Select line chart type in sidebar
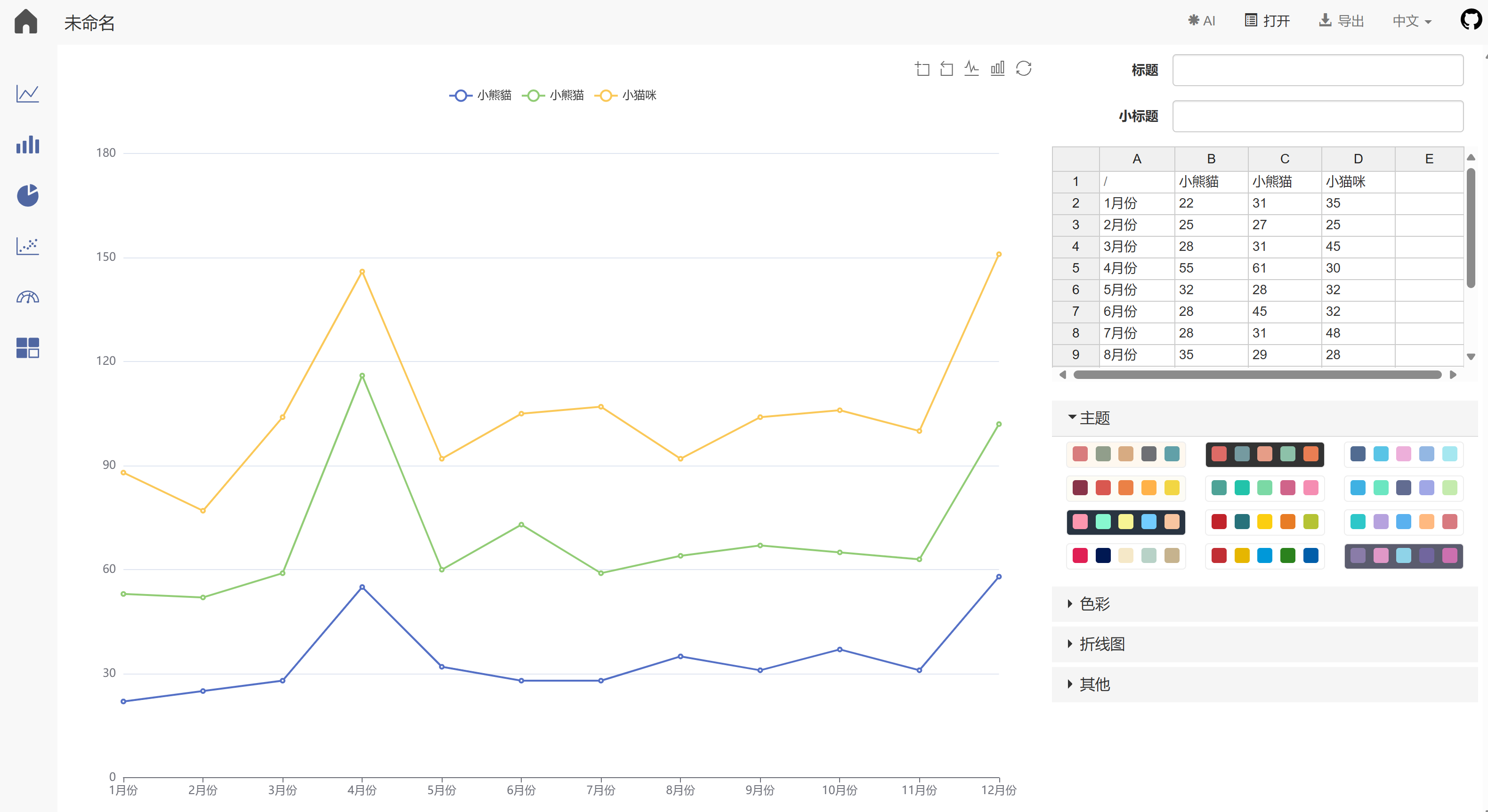 coord(27,94)
